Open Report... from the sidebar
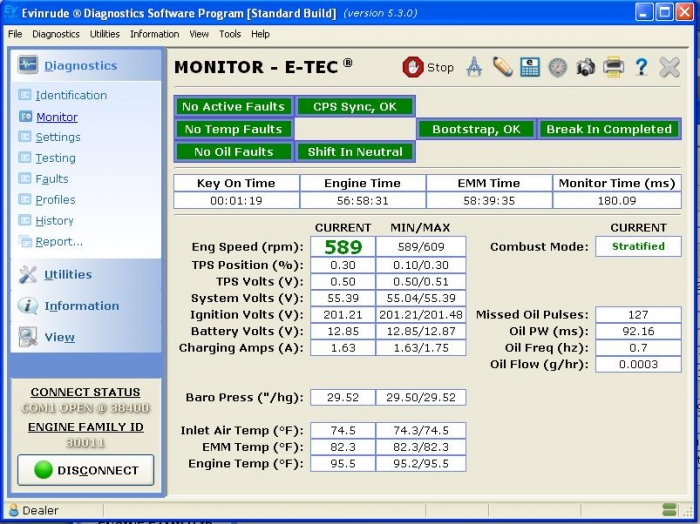 click(x=59, y=242)
